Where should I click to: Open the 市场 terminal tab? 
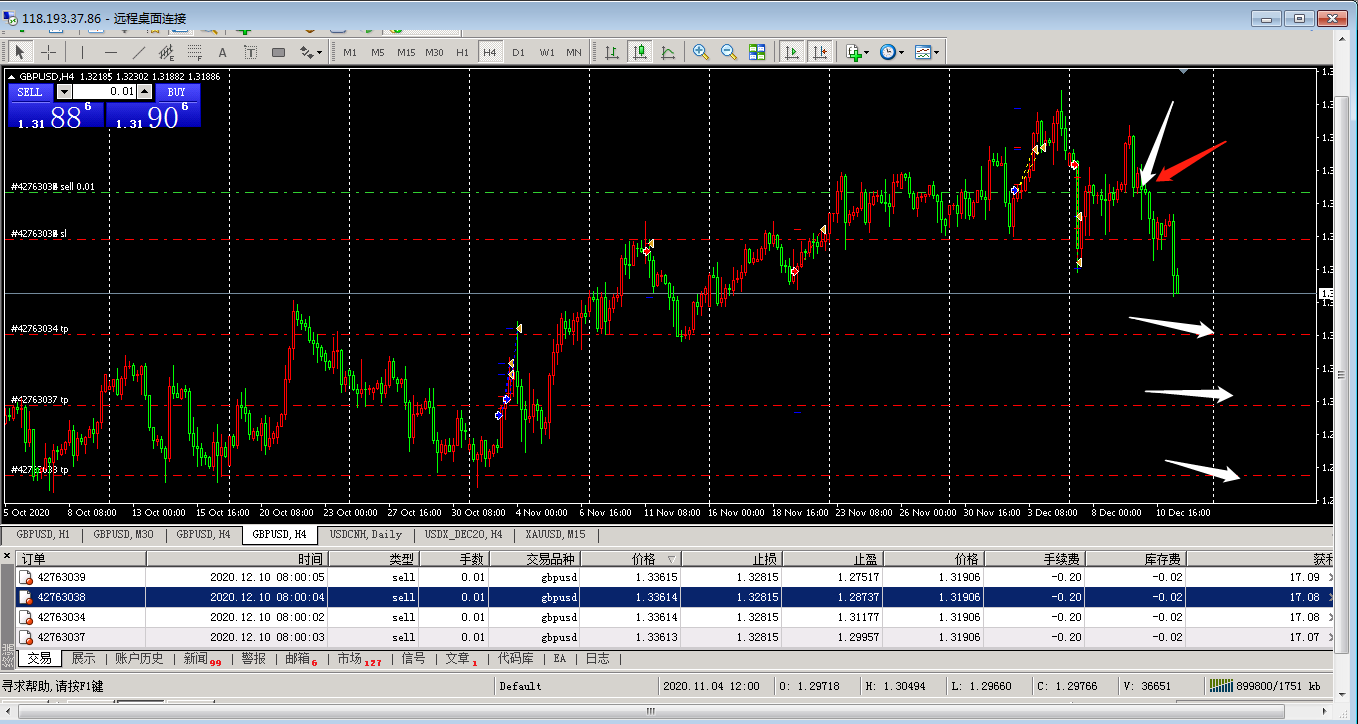pos(359,658)
